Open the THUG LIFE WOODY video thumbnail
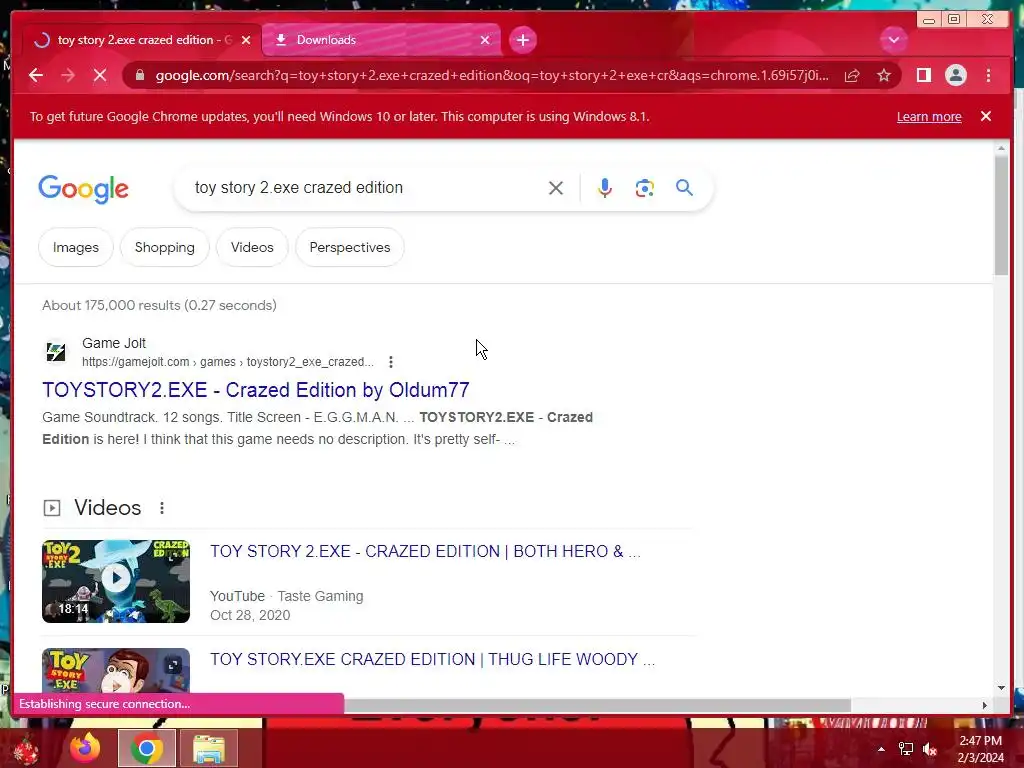The height and width of the screenshot is (768, 1024). (116, 670)
